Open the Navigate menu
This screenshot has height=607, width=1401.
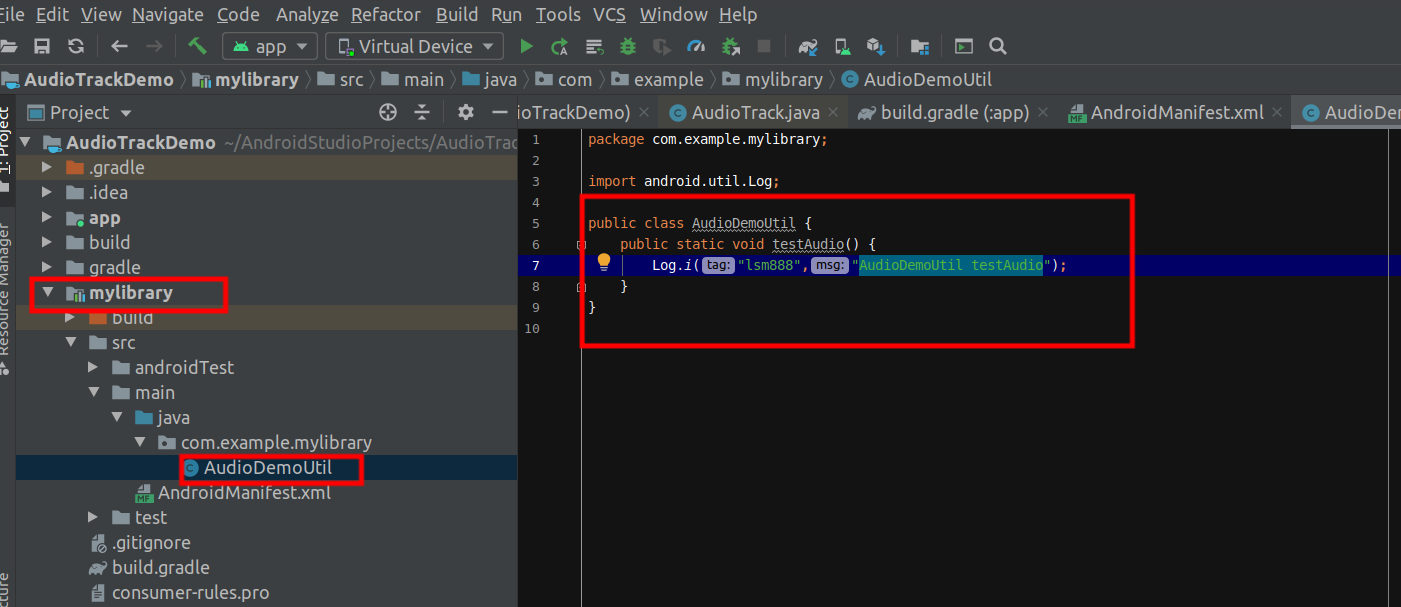168,15
